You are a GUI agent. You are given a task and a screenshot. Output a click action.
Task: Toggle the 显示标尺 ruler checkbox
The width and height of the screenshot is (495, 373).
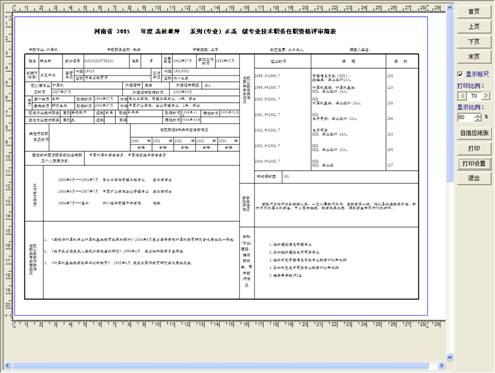pos(460,74)
